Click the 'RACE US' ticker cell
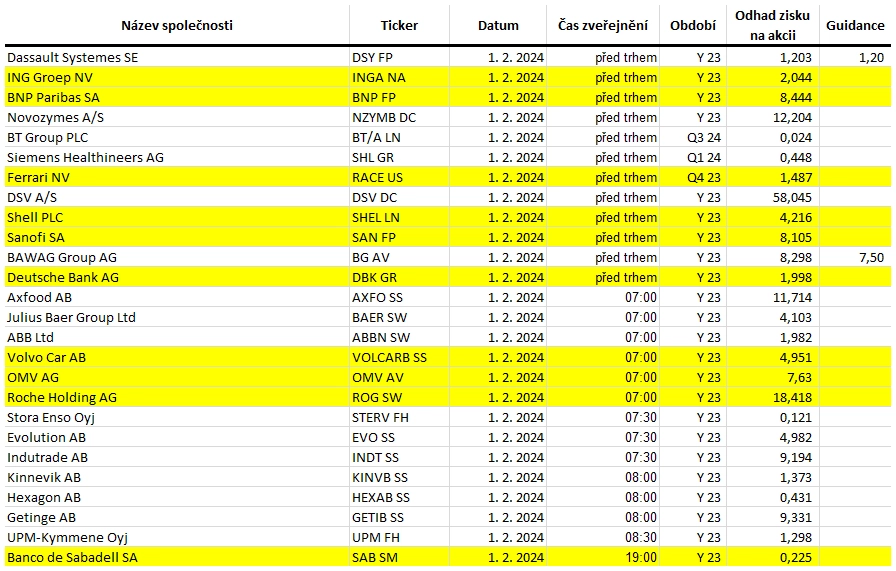Viewport: 896px width, 571px height. (x=399, y=177)
